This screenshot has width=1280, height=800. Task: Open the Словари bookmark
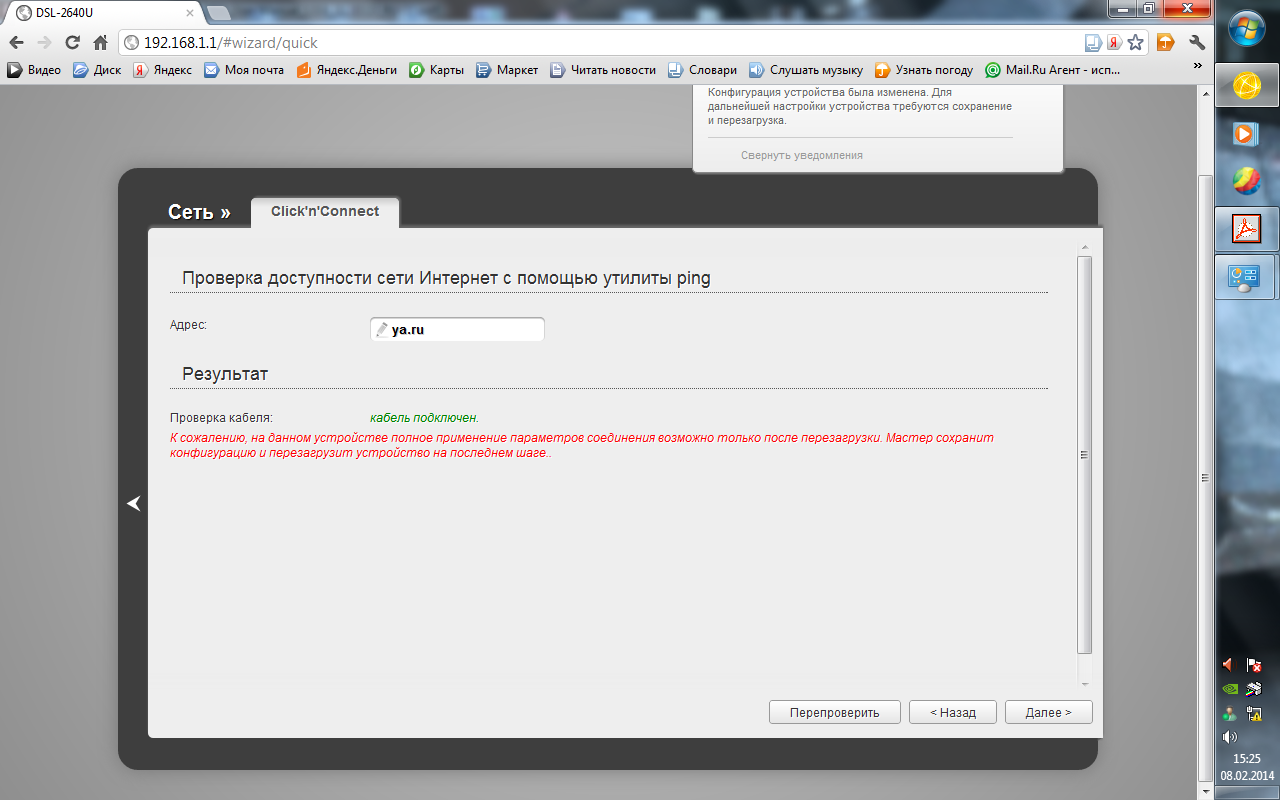click(x=702, y=70)
